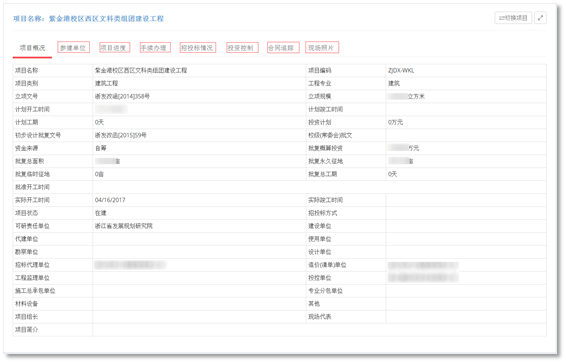Select the 项目编码 label cell
566x363 pixels.
pos(346,70)
